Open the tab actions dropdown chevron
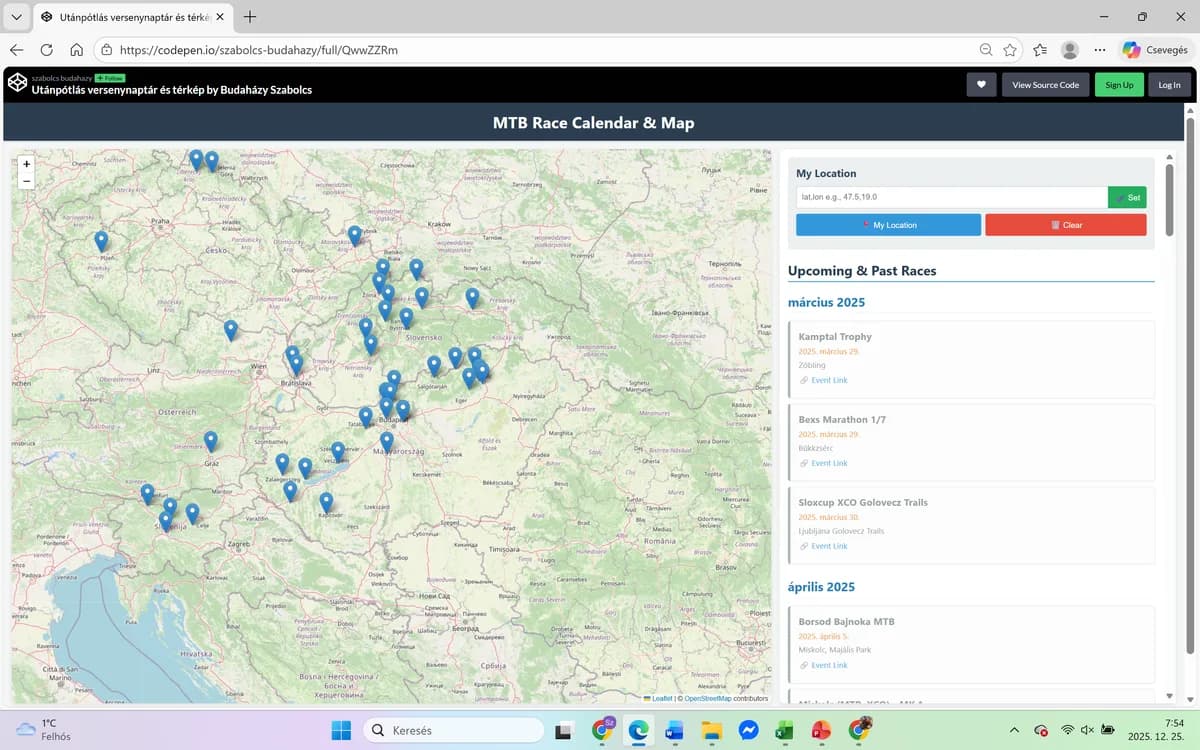 (x=17, y=17)
